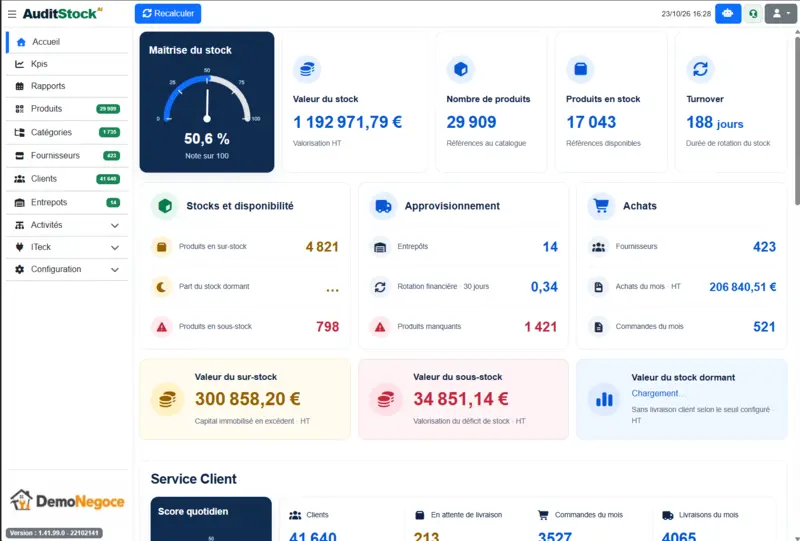Screen dimensions: 800x541
Task: Click the 188 jours turnover value
Action: [714, 122]
